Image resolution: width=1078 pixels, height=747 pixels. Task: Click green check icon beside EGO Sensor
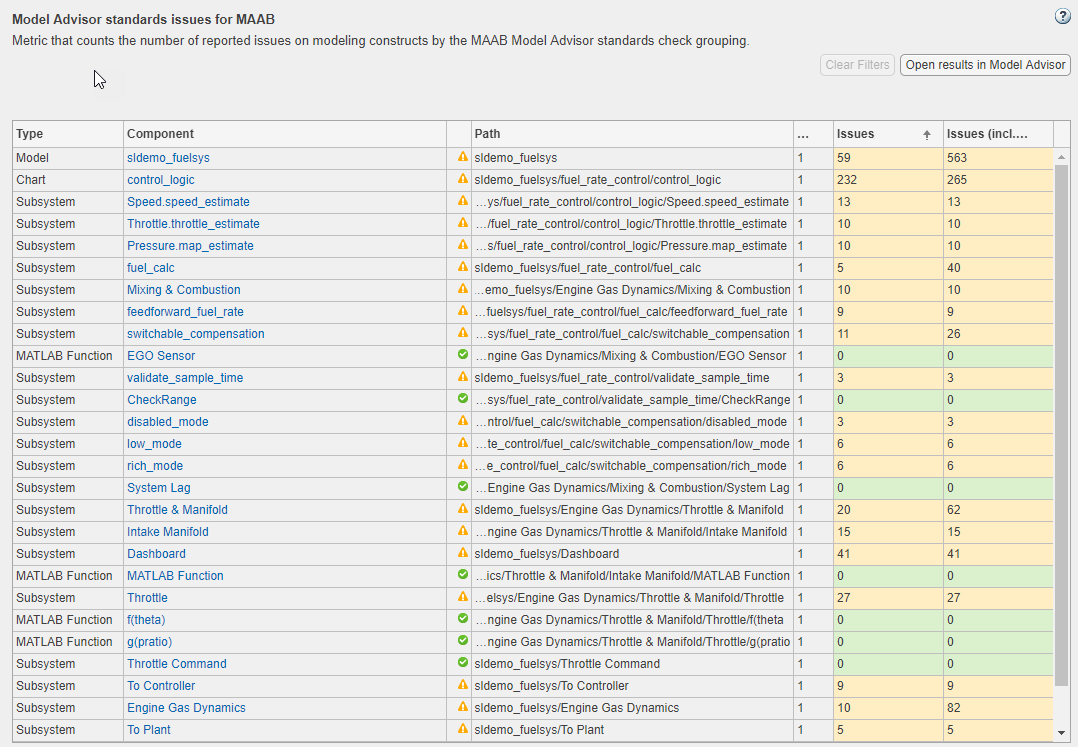(462, 355)
